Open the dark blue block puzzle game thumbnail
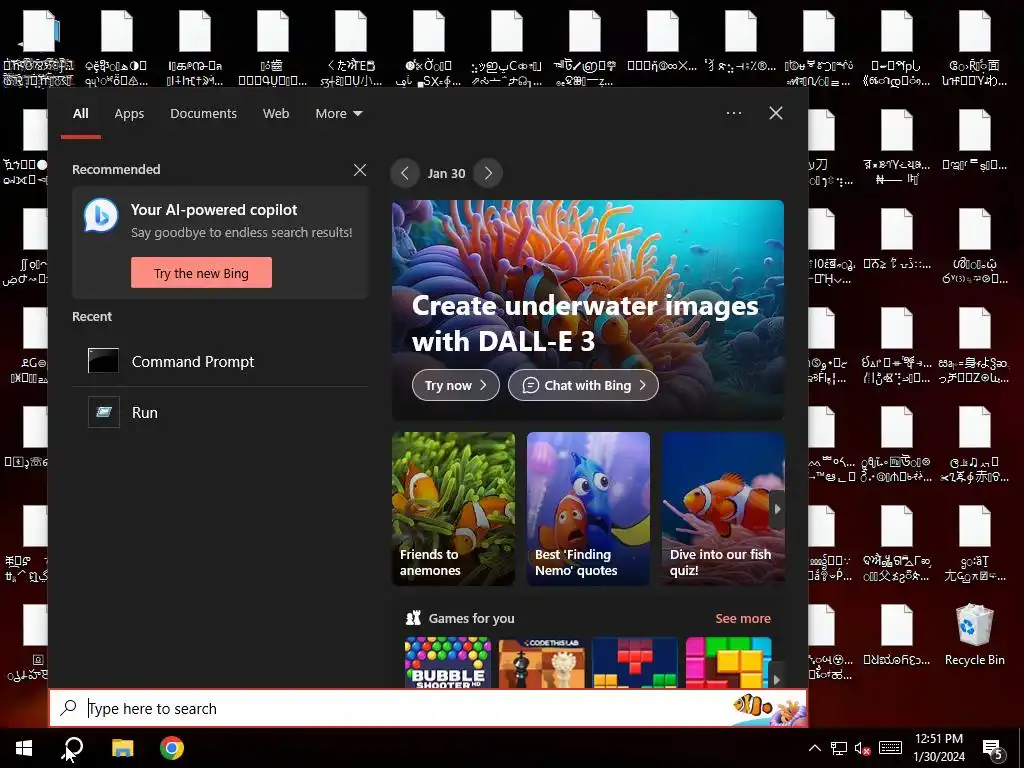The image size is (1024, 768). [x=635, y=662]
